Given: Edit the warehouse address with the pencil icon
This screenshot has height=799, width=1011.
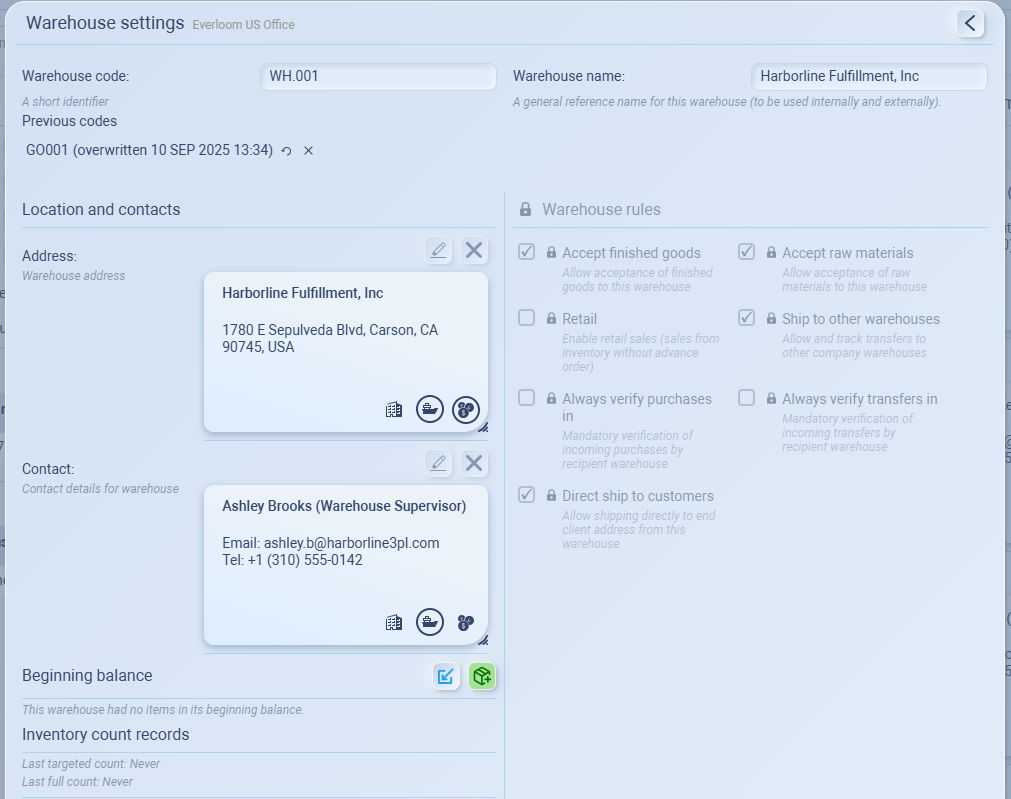Looking at the screenshot, I should [x=438, y=250].
